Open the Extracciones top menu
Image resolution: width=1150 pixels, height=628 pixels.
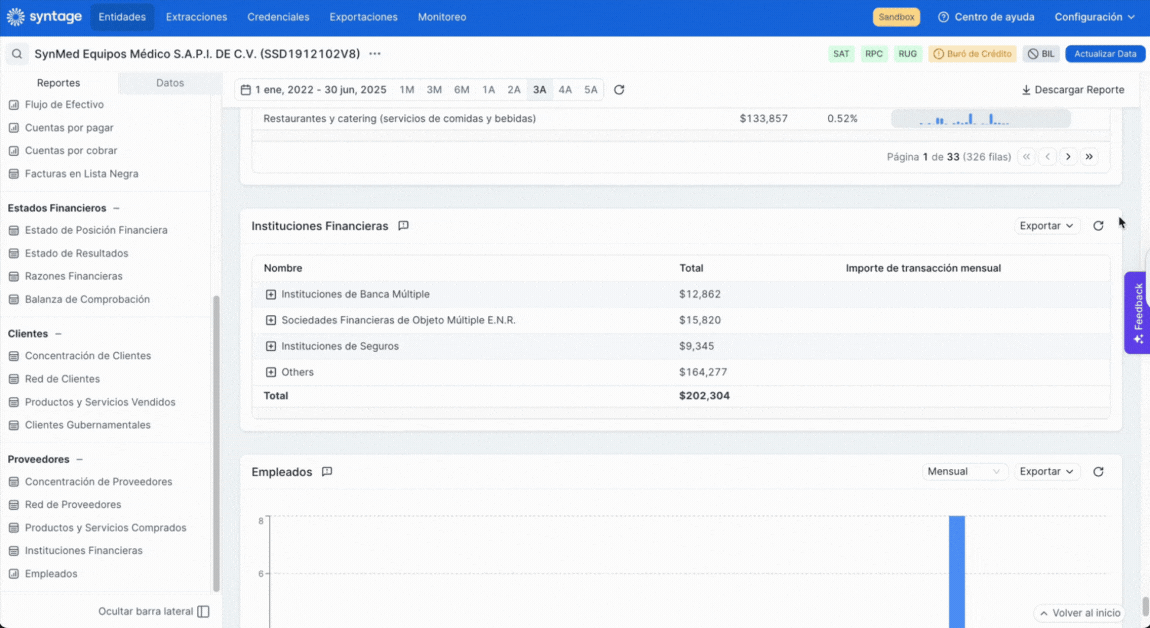197,17
